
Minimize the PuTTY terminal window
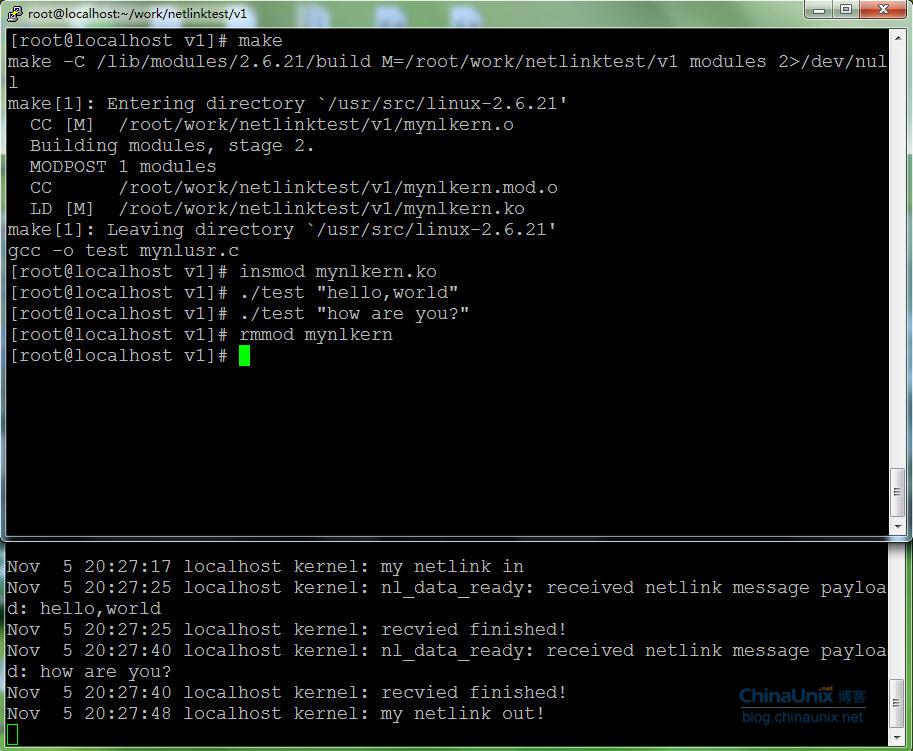[x=819, y=10]
